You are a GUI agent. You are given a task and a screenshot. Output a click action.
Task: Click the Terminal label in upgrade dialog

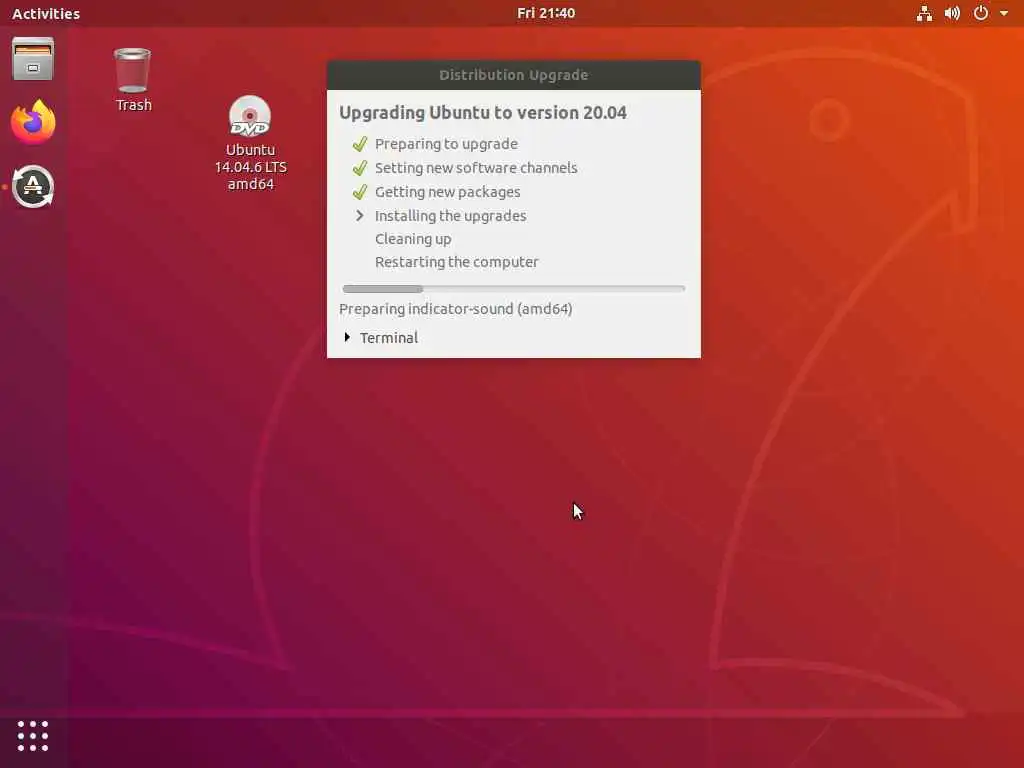point(389,338)
